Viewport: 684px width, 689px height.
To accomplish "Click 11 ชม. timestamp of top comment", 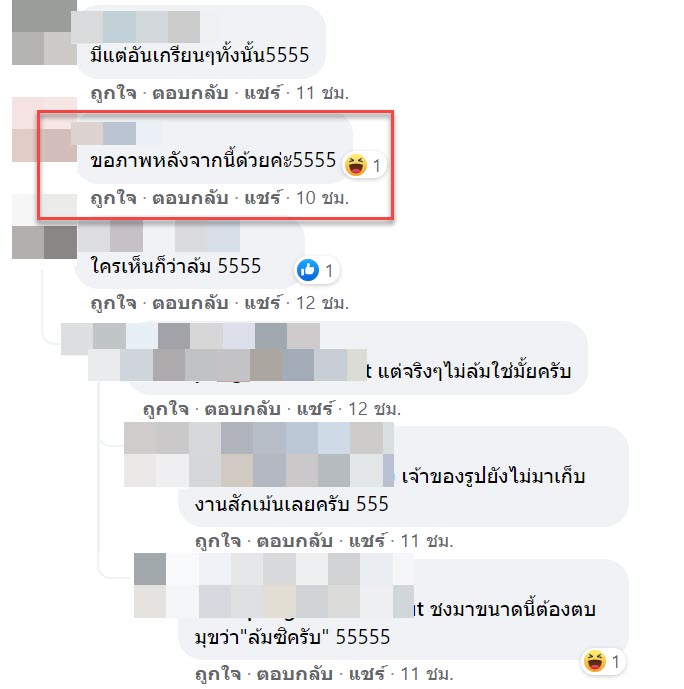I will (322, 93).
